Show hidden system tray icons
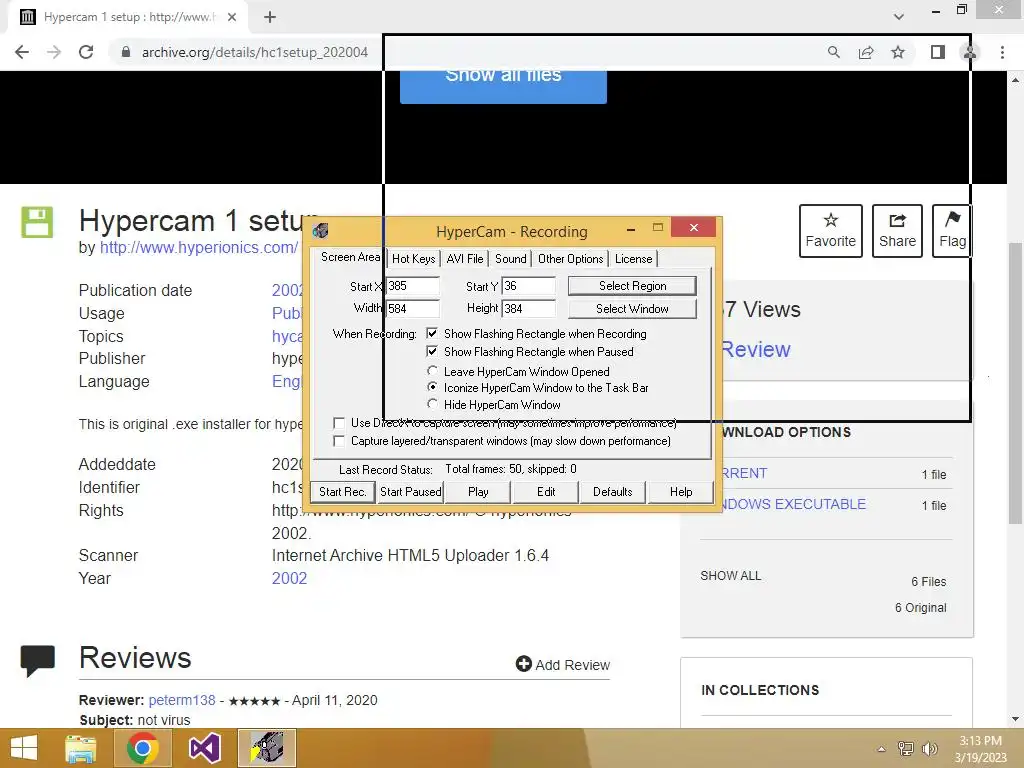The width and height of the screenshot is (1024, 768). pos(882,749)
